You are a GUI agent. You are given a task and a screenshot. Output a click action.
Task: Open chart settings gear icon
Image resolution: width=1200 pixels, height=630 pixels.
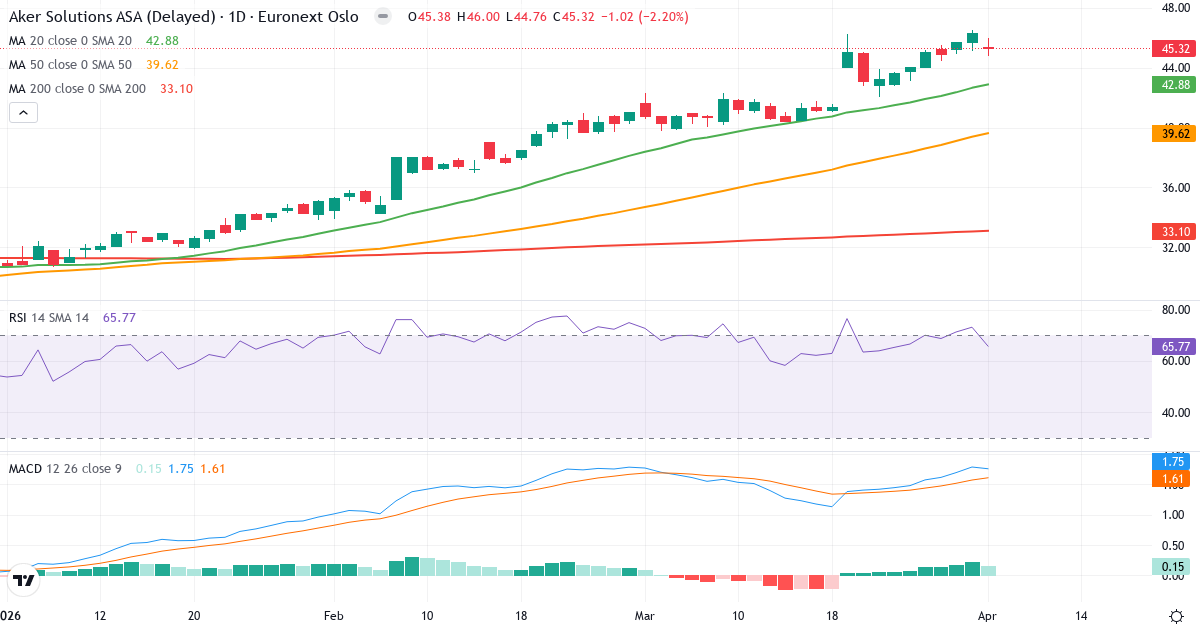1176,616
